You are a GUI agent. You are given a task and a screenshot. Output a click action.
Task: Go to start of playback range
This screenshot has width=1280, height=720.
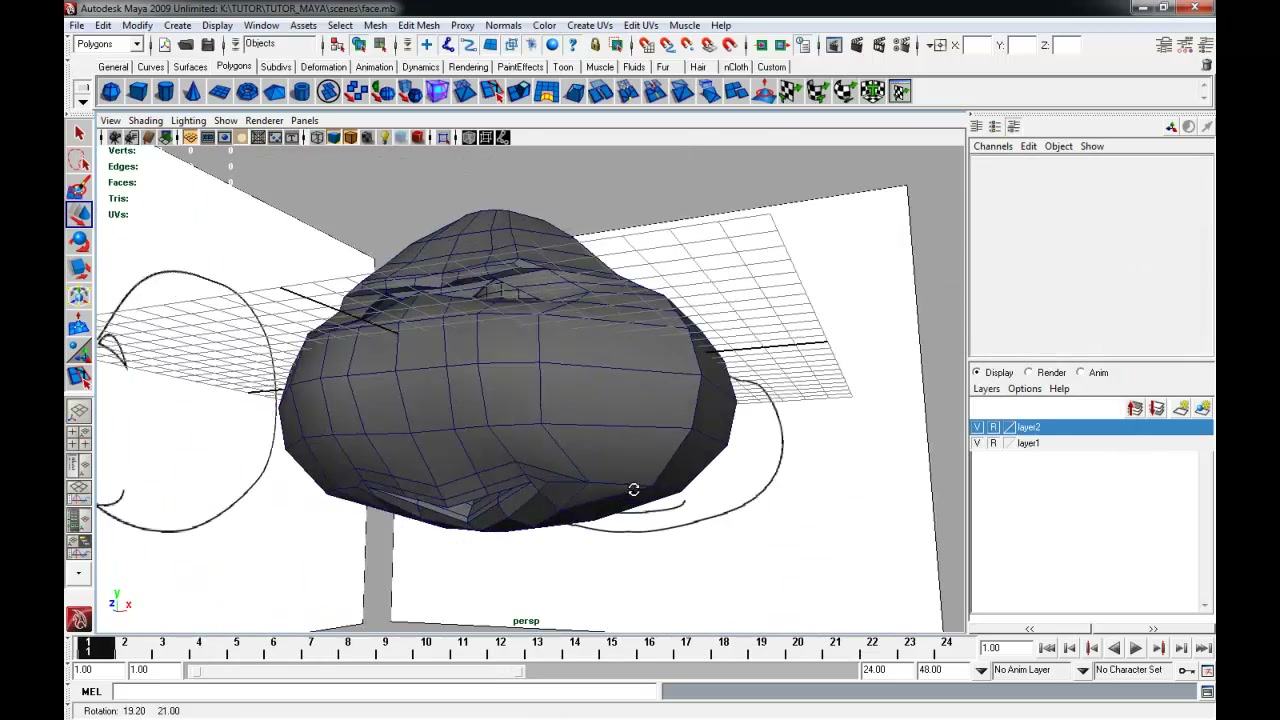[x=1047, y=649]
